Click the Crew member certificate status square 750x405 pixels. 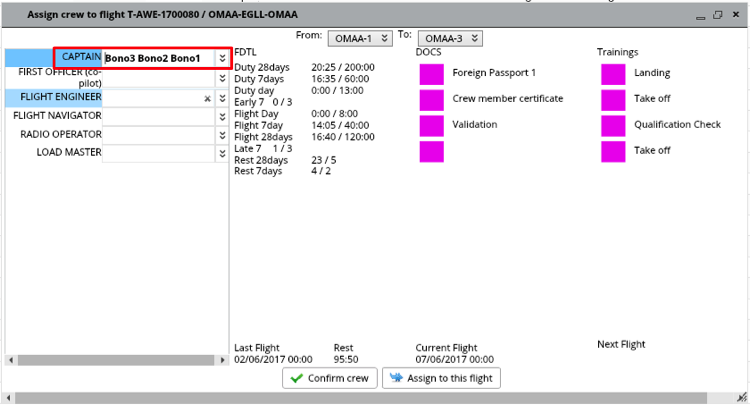click(431, 100)
